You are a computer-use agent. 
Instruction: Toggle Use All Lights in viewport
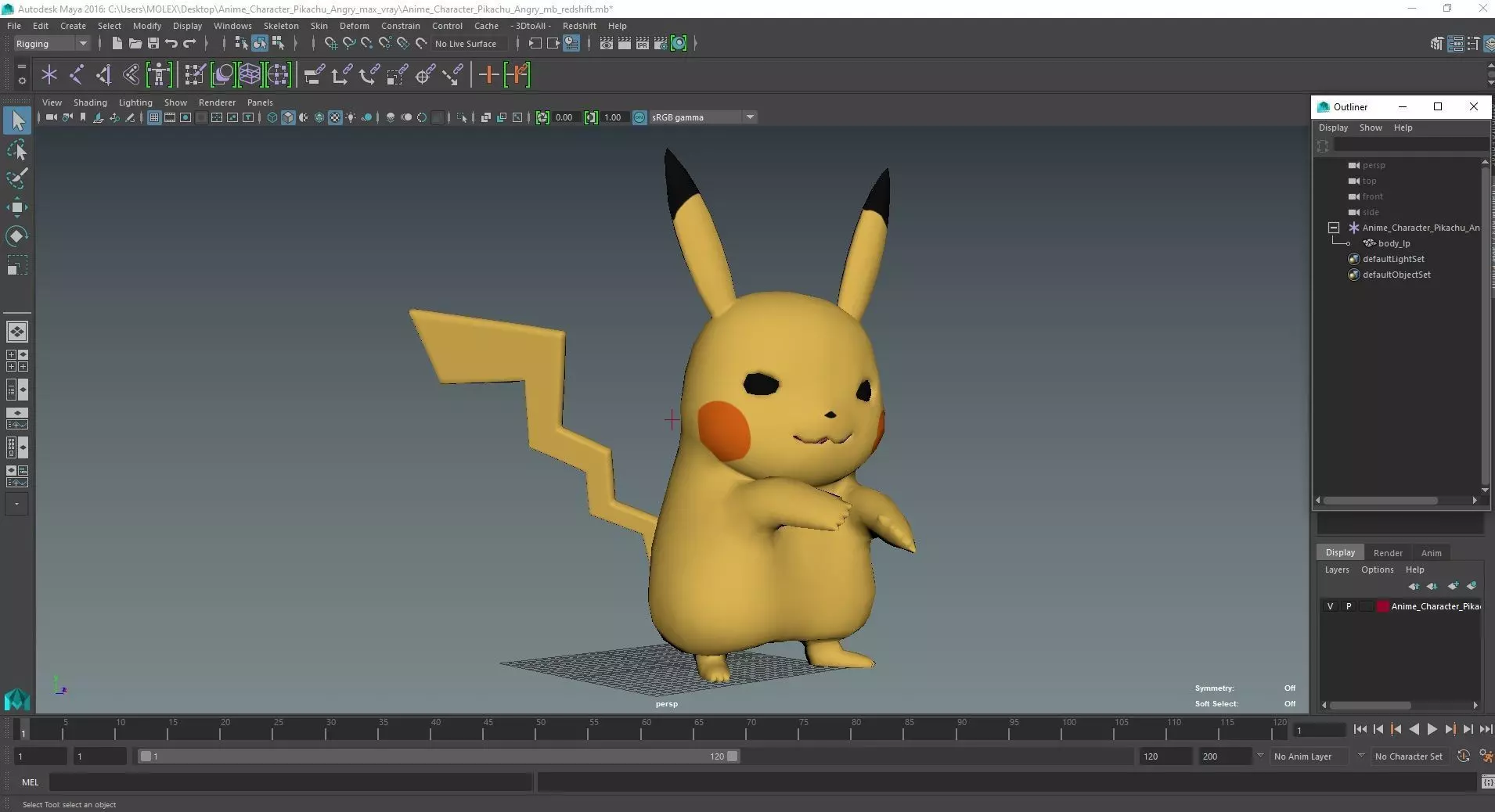coord(351,117)
